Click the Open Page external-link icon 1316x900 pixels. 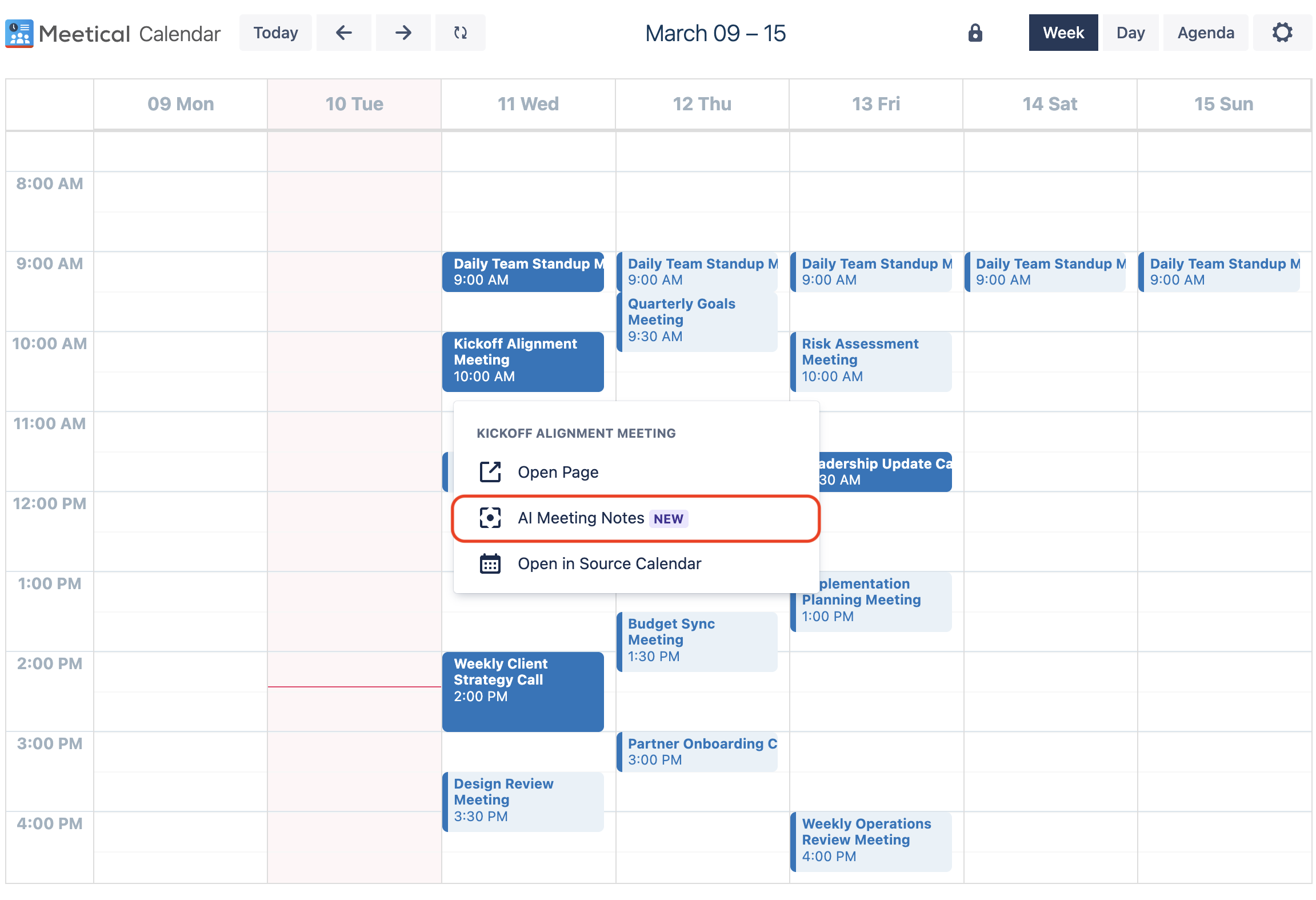490,472
